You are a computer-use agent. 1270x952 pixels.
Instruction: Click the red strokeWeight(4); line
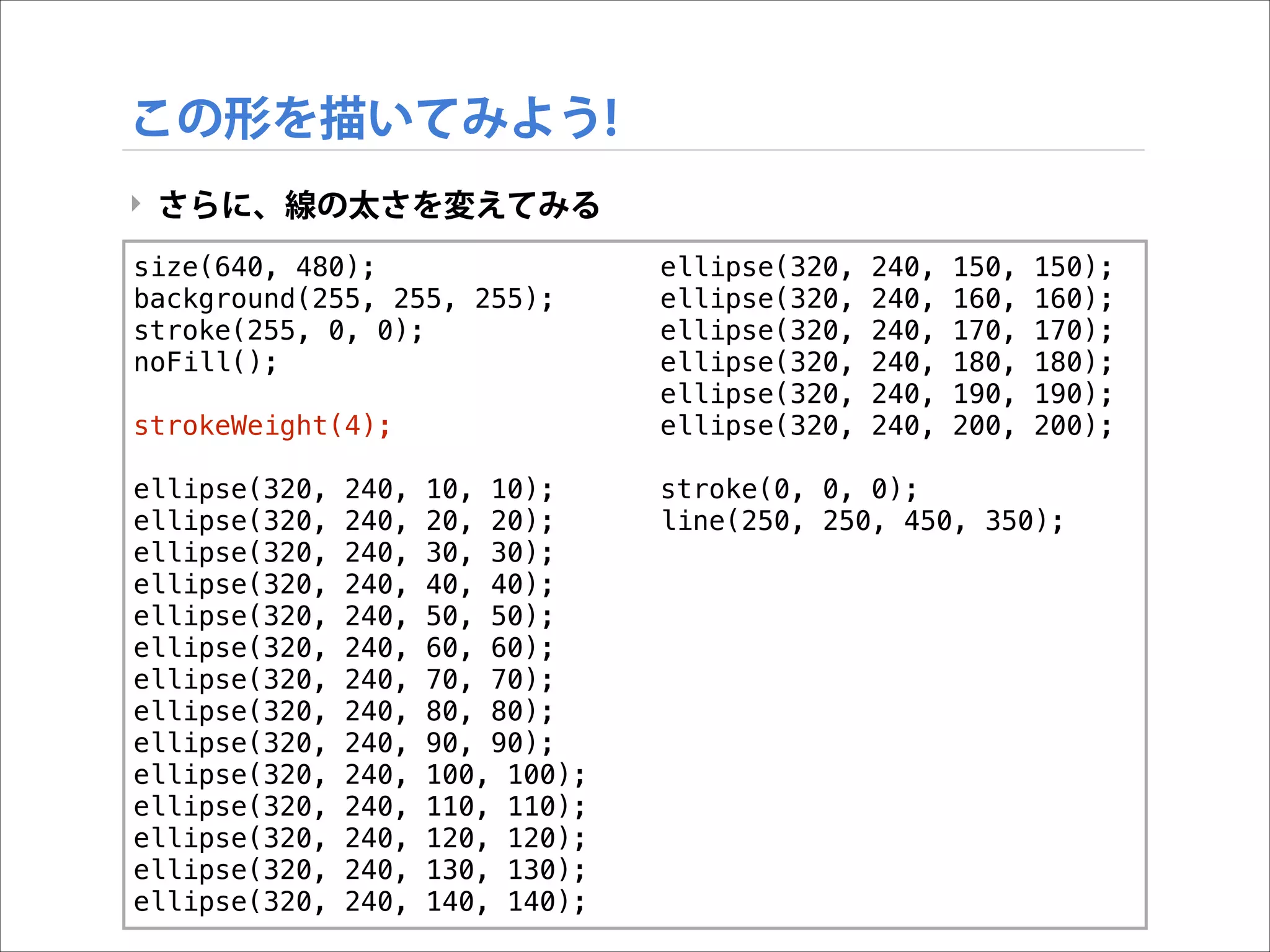tap(262, 426)
